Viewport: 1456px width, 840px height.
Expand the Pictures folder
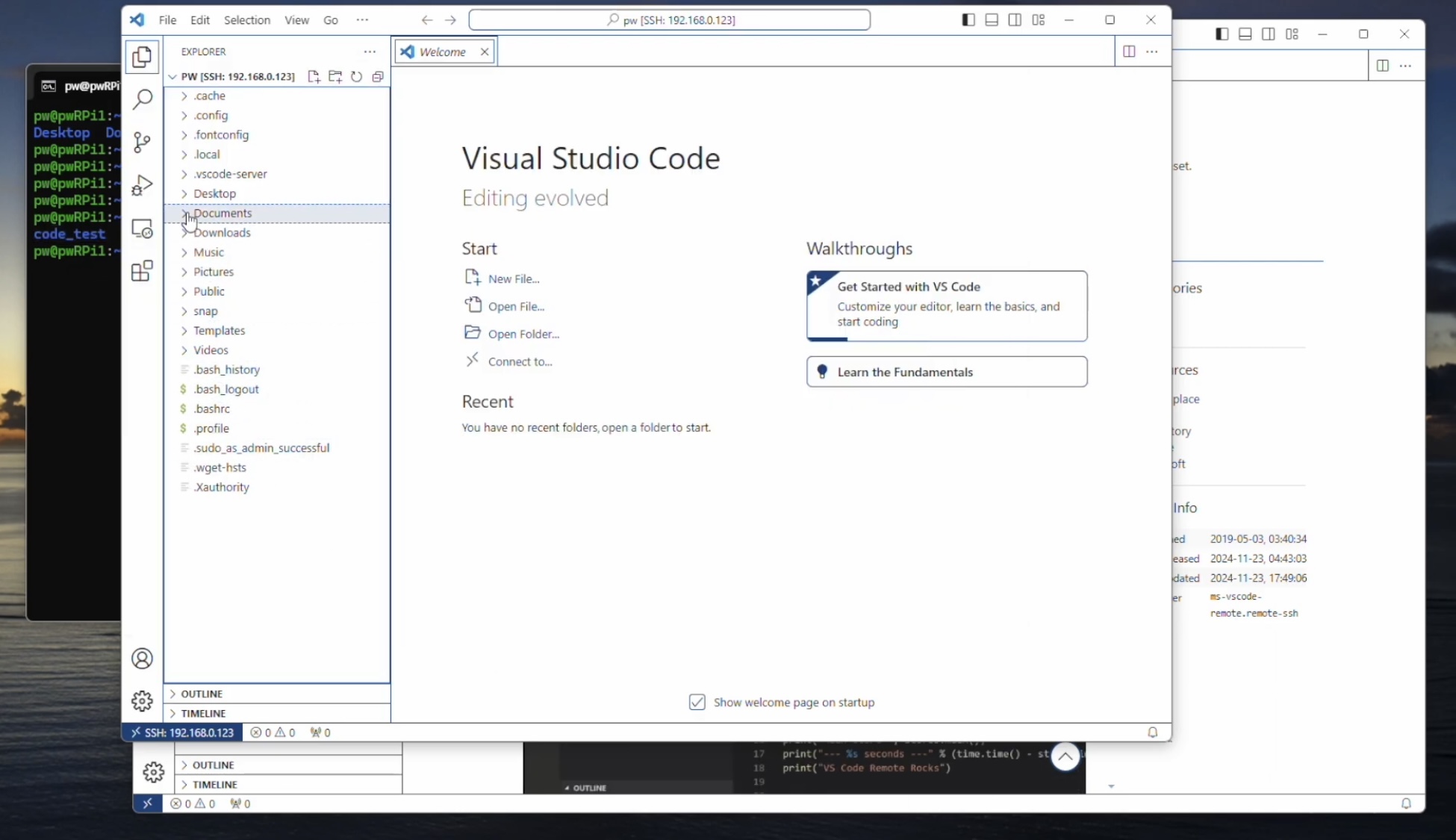(x=214, y=272)
